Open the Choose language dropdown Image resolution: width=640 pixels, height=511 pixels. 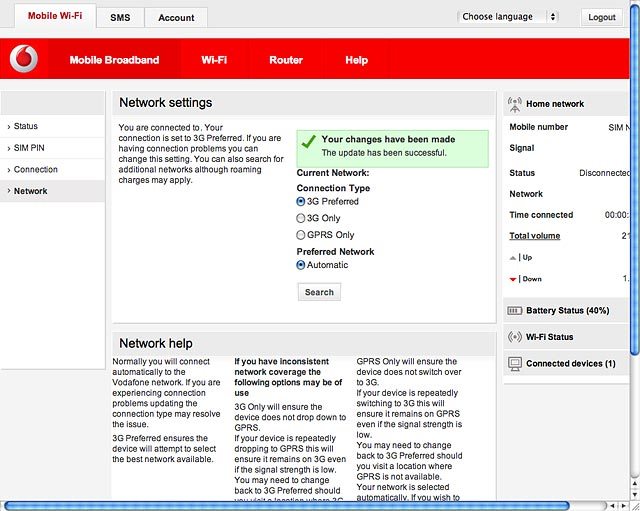point(508,17)
